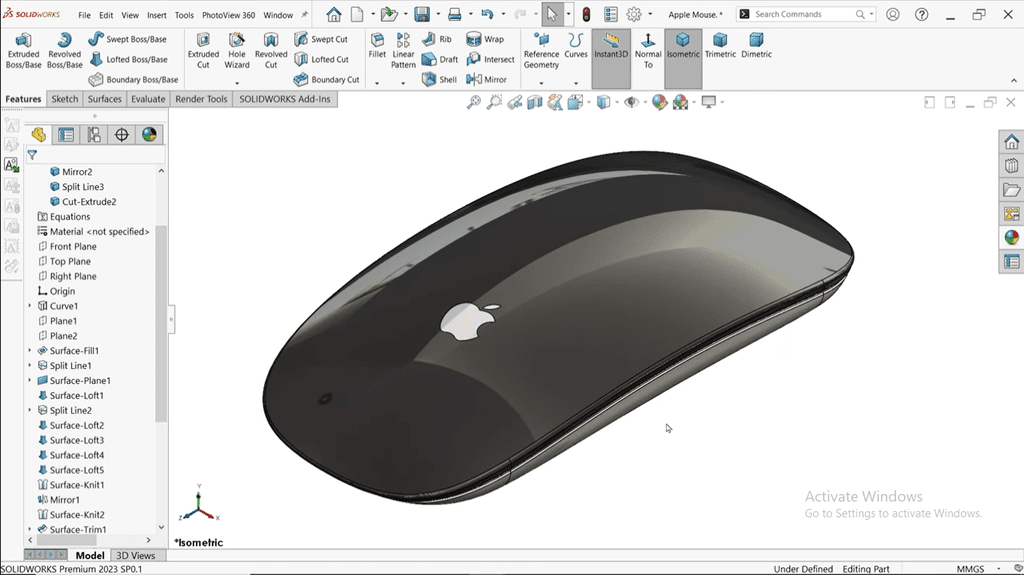Toggle Hide/Show Items eye icon
This screenshot has height=575, width=1024.
click(631, 102)
